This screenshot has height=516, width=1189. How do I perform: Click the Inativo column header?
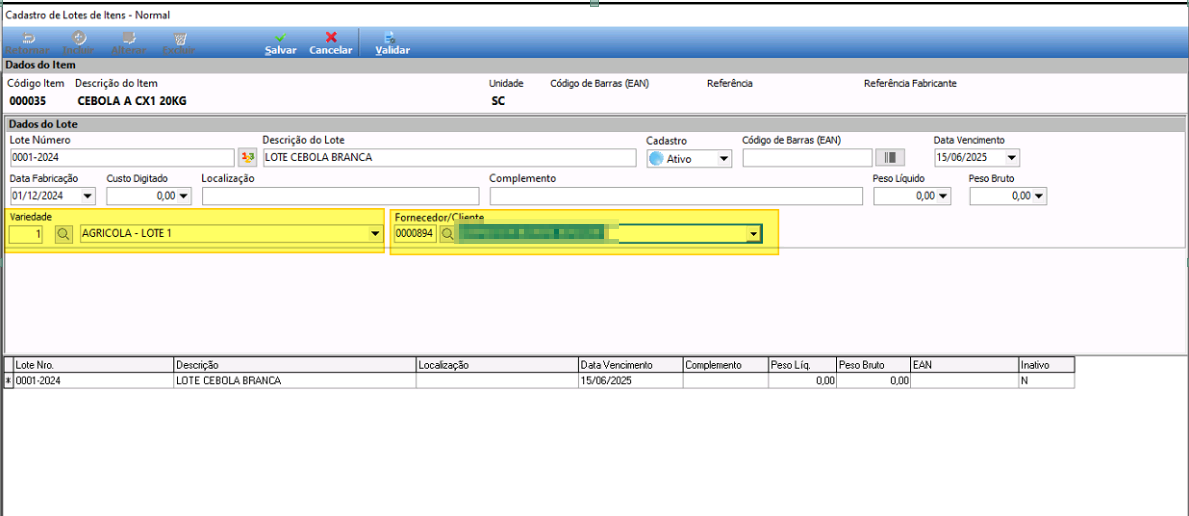click(1046, 365)
